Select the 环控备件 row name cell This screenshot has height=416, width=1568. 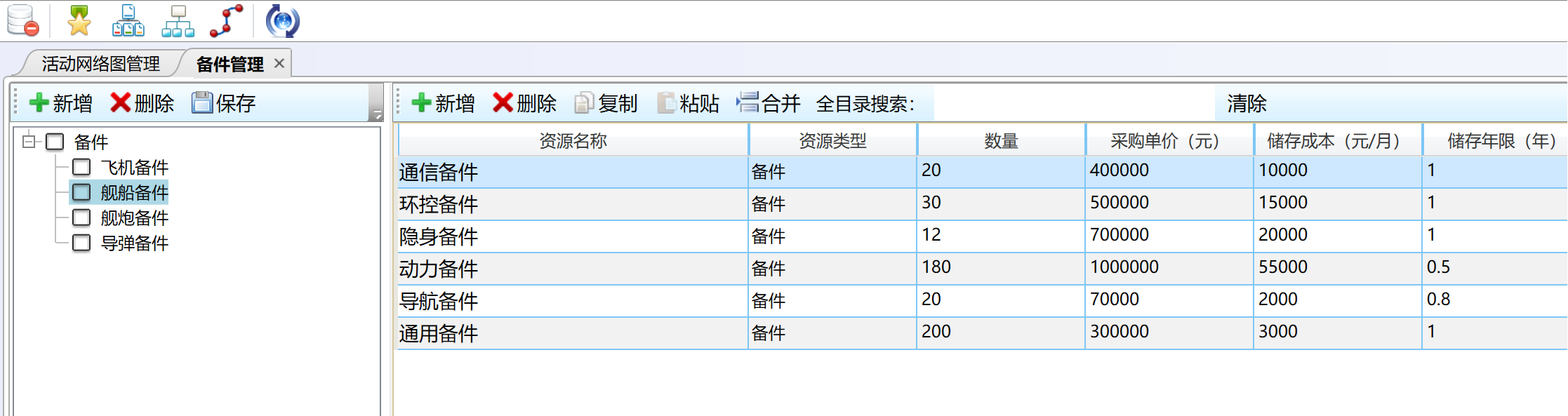(x=573, y=204)
